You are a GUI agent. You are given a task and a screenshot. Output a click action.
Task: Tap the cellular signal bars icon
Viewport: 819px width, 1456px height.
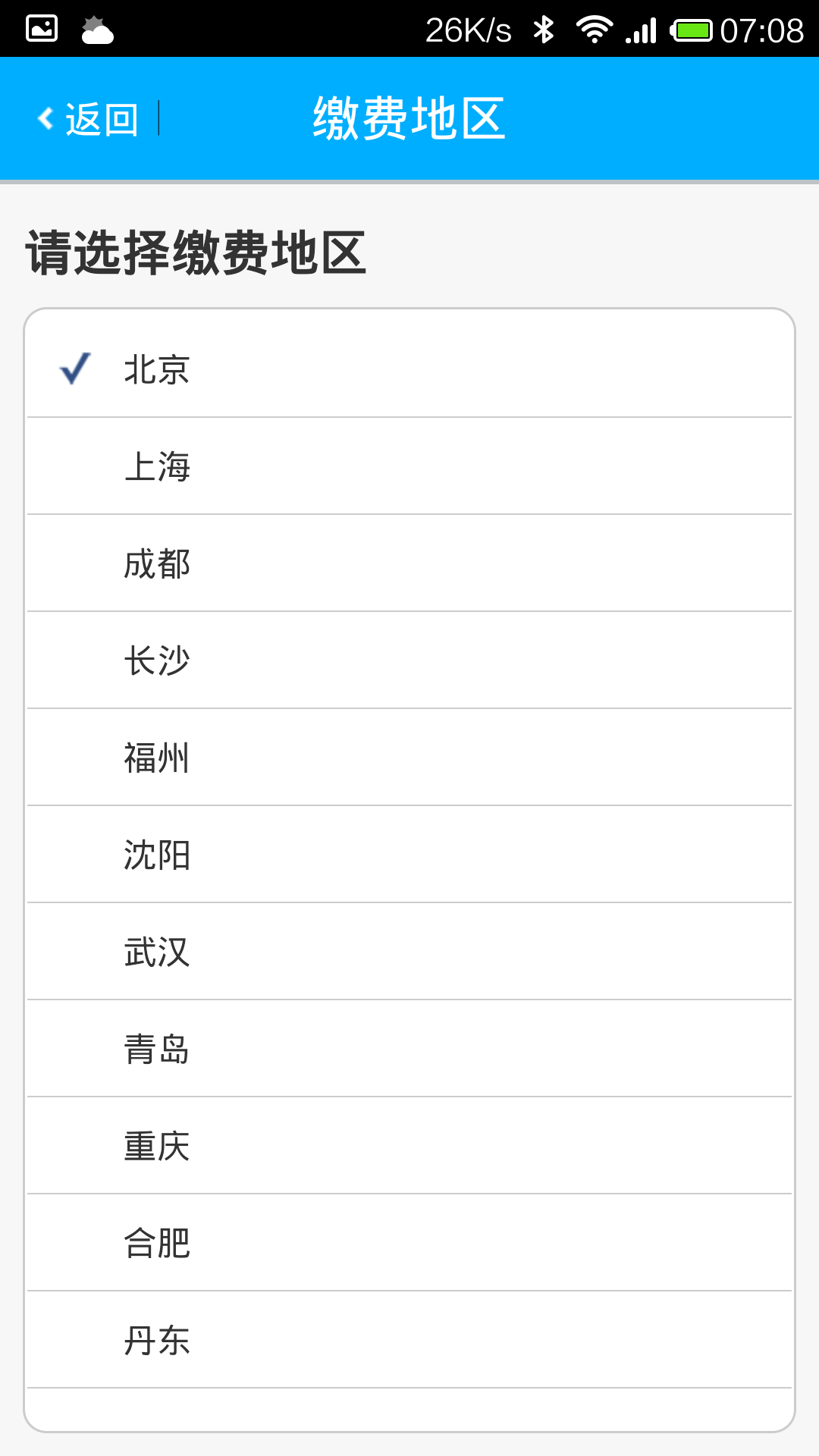click(x=642, y=31)
